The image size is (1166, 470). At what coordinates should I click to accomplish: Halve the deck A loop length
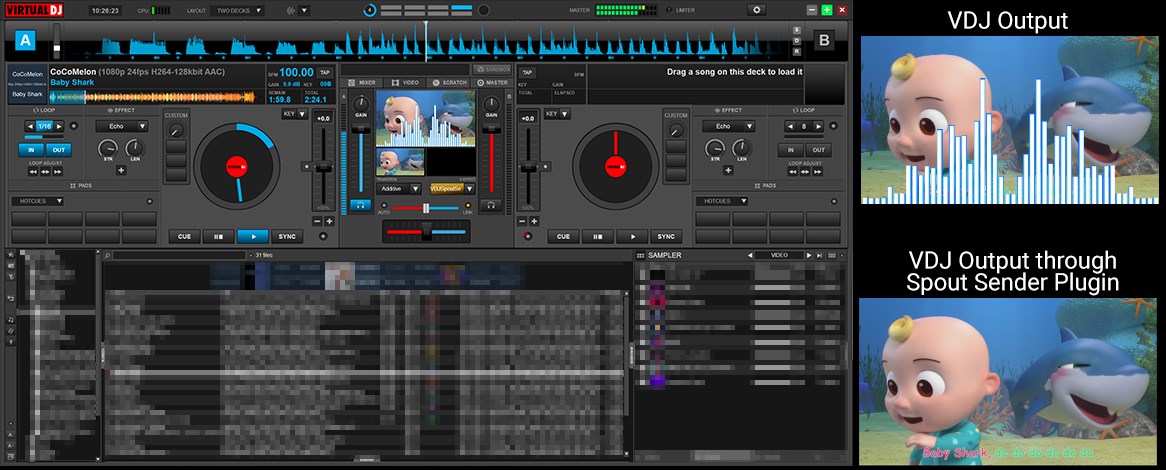pyautogui.click(x=30, y=126)
